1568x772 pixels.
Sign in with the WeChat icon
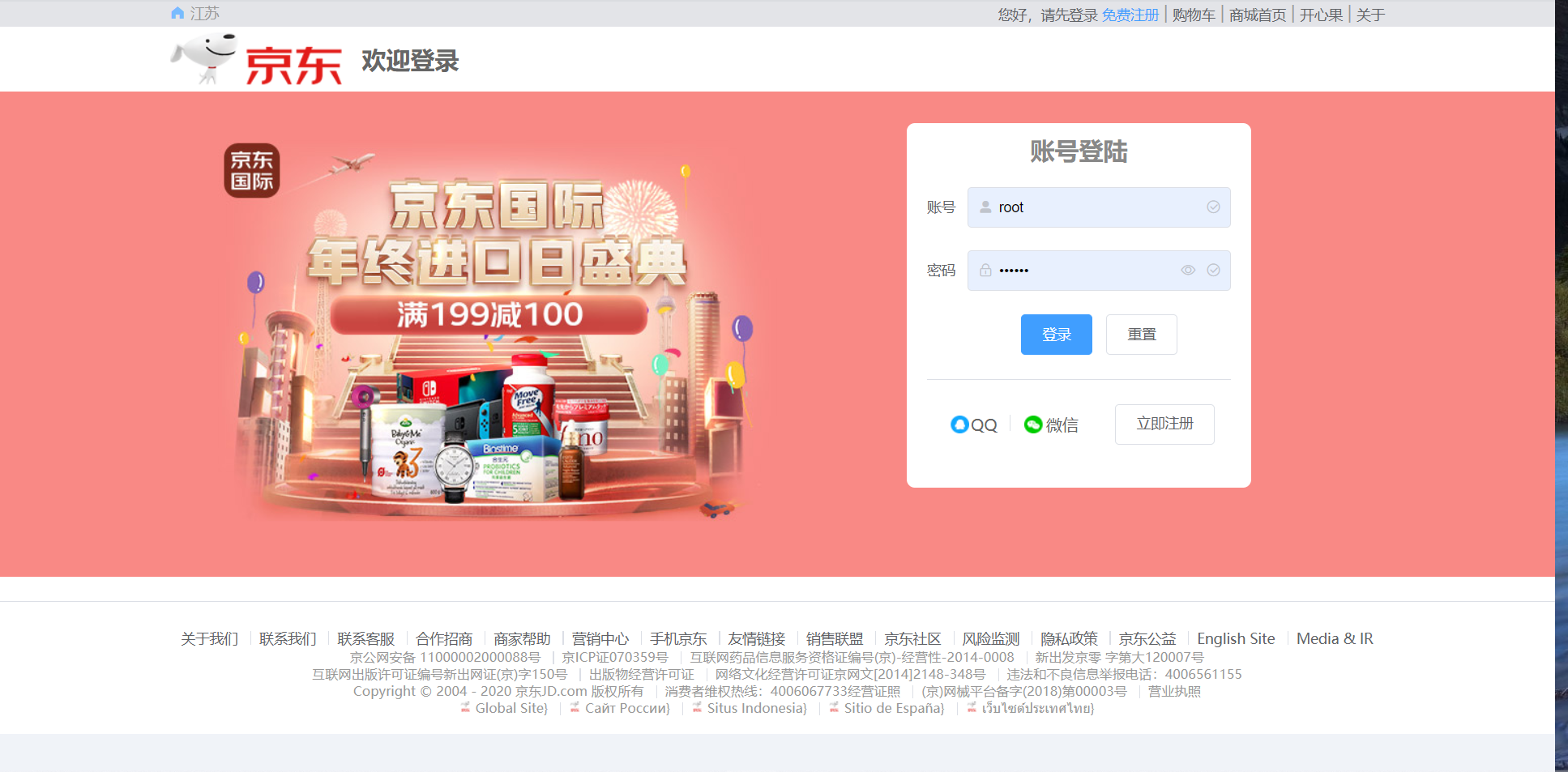pyautogui.click(x=1032, y=424)
